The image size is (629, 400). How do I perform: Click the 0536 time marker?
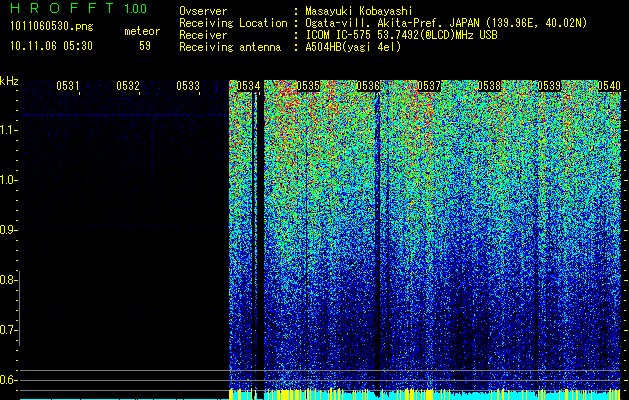(368, 86)
